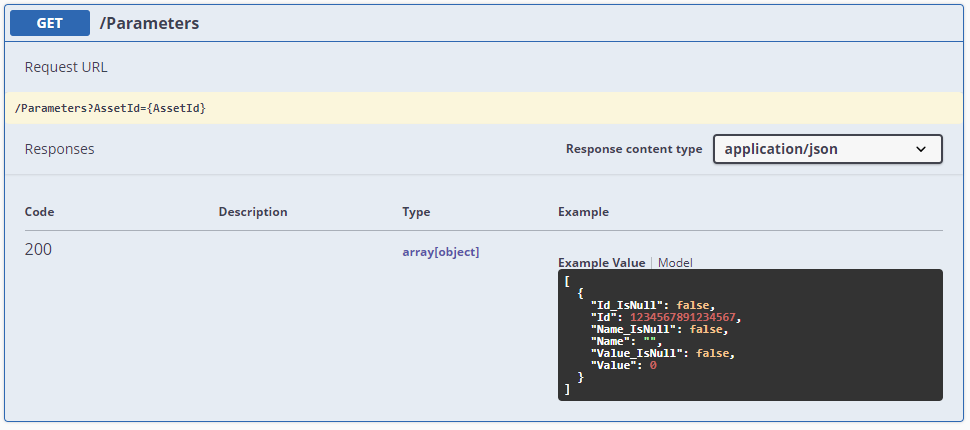
Task: Select the Example Value tab
Action: (601, 263)
